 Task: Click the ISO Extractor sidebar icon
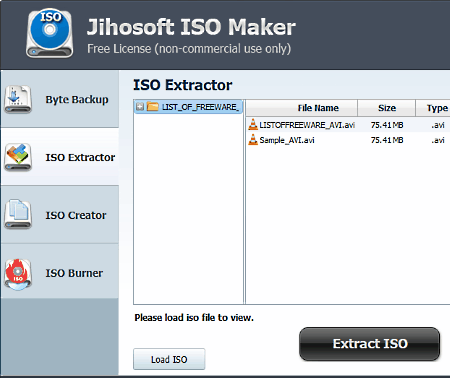(x=18, y=157)
